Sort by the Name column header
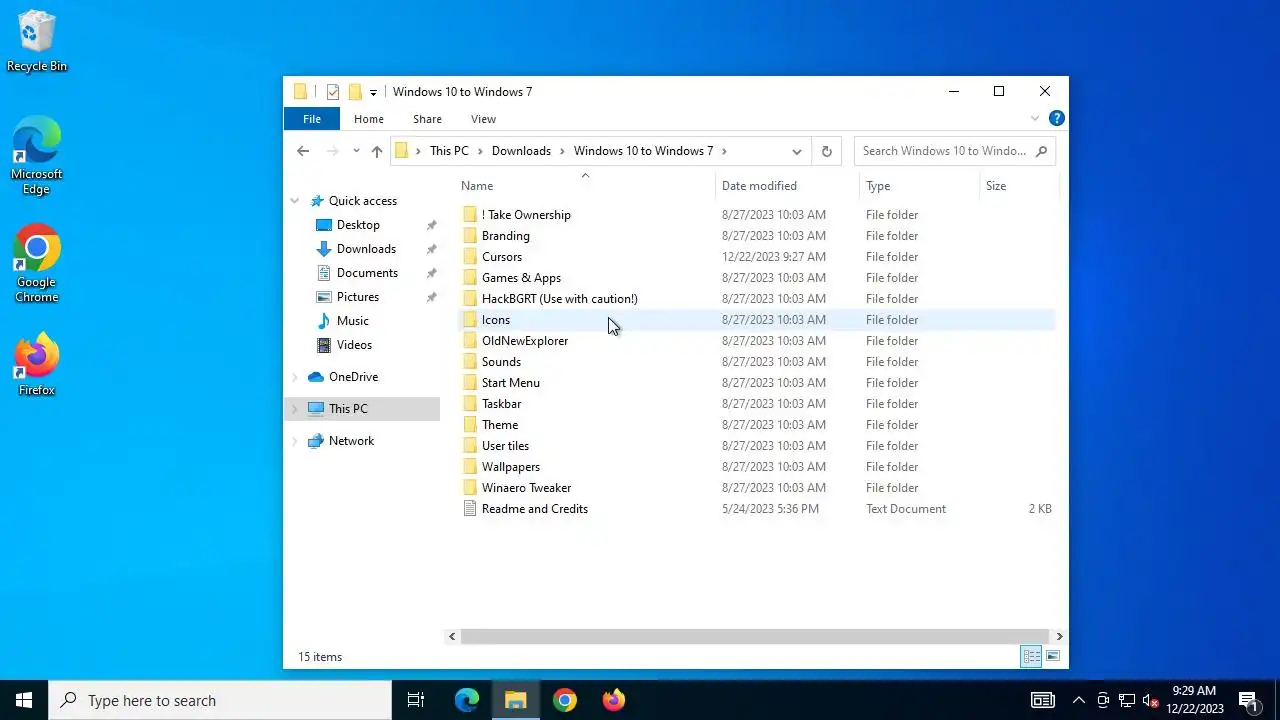This screenshot has width=1280, height=720. (585, 186)
